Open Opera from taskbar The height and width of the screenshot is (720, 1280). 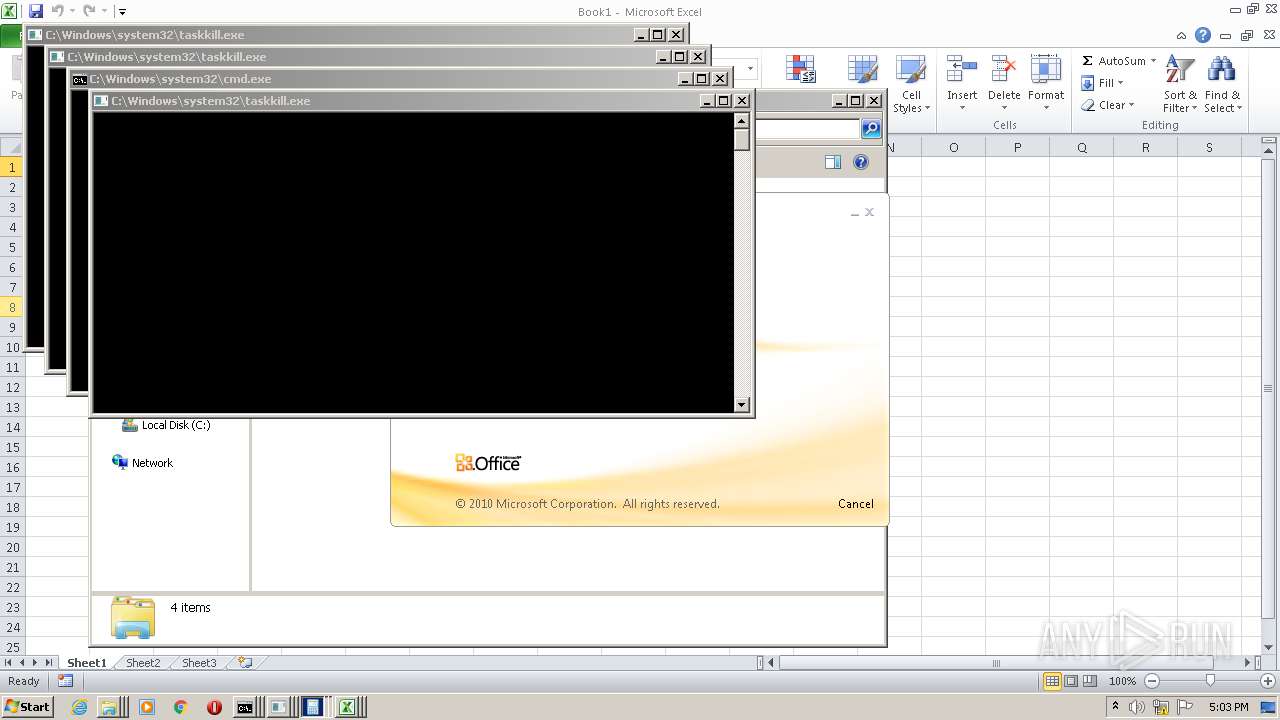click(x=214, y=707)
